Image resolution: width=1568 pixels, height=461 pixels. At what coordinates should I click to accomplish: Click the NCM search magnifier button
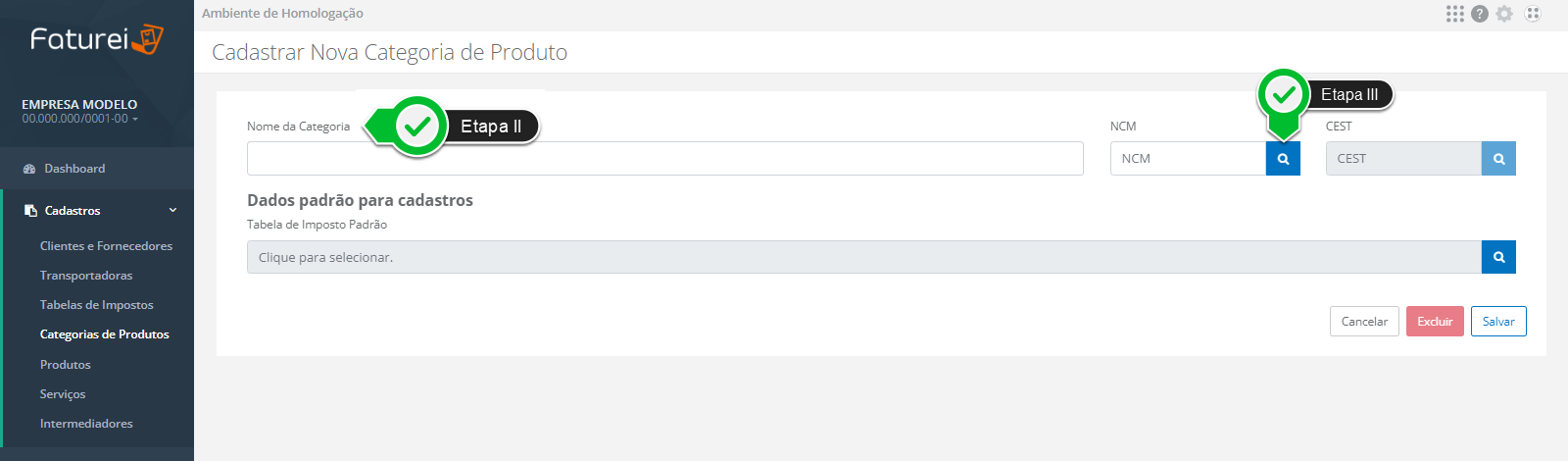(x=1283, y=159)
